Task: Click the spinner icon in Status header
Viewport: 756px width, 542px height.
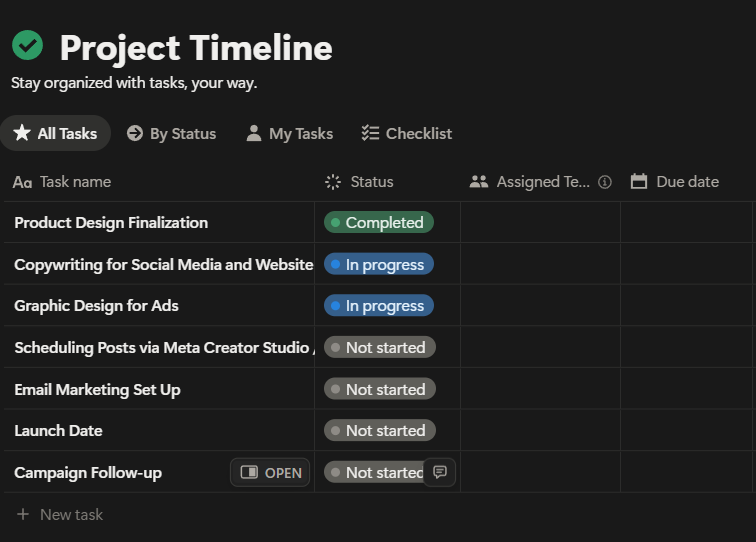Action: 334,182
